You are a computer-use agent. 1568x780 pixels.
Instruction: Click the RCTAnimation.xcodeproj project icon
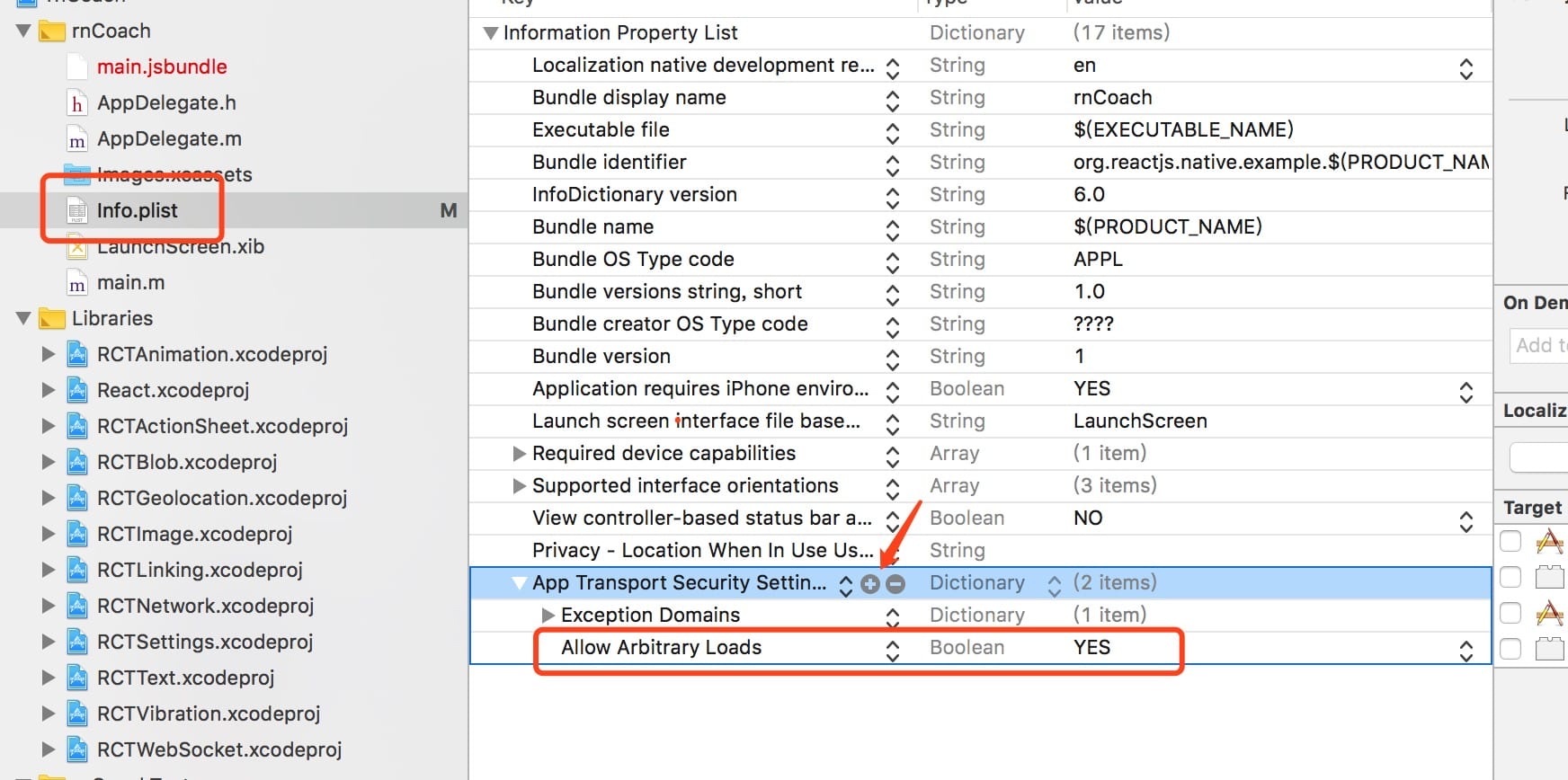click(x=78, y=355)
